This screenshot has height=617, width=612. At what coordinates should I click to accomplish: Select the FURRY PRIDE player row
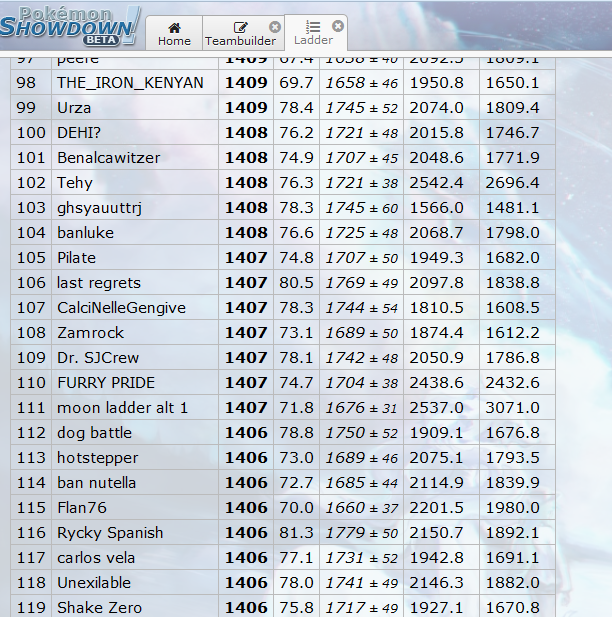(x=107, y=383)
